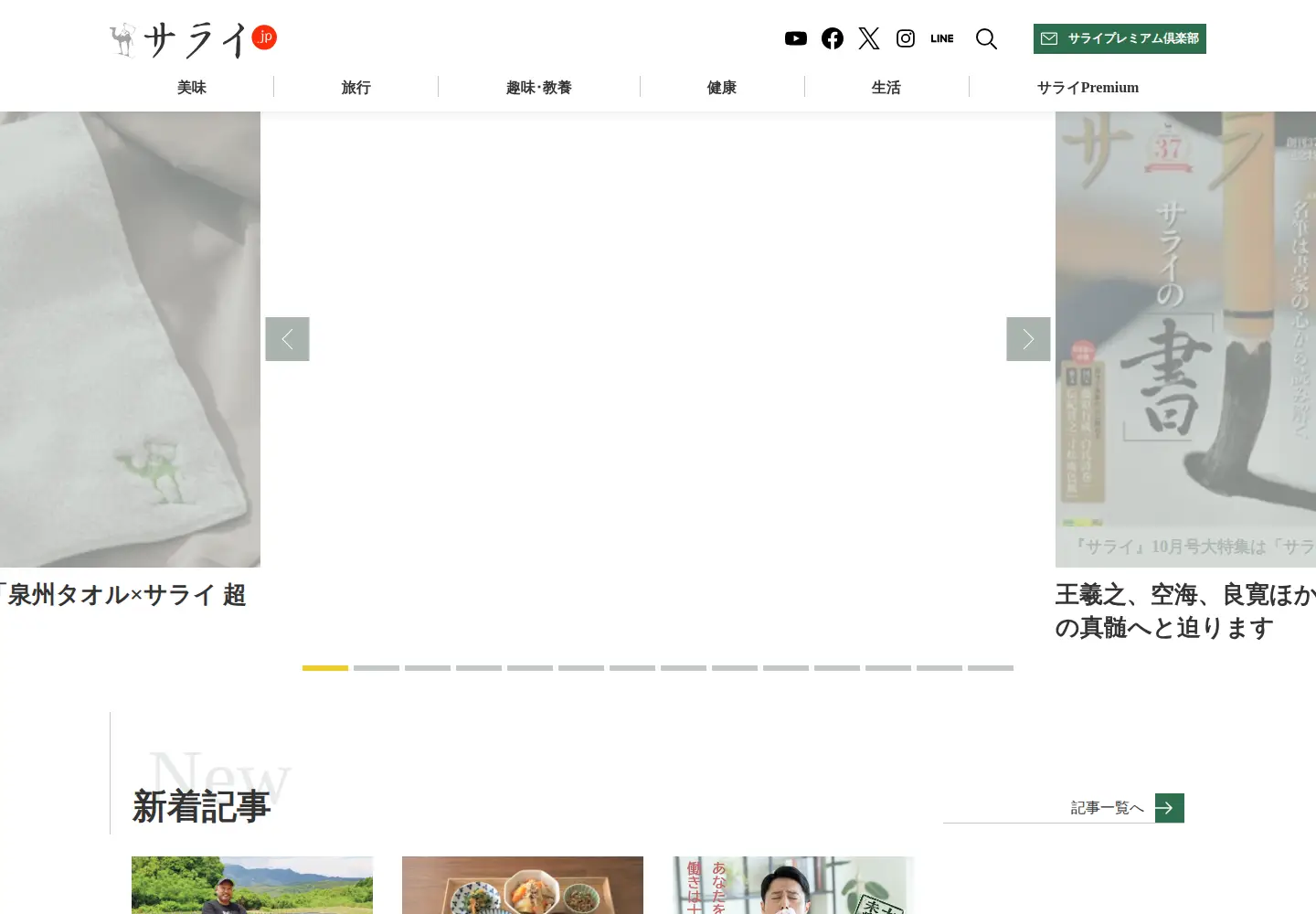Jump to the second carousel indicator
The height and width of the screenshot is (914, 1316).
point(377,668)
